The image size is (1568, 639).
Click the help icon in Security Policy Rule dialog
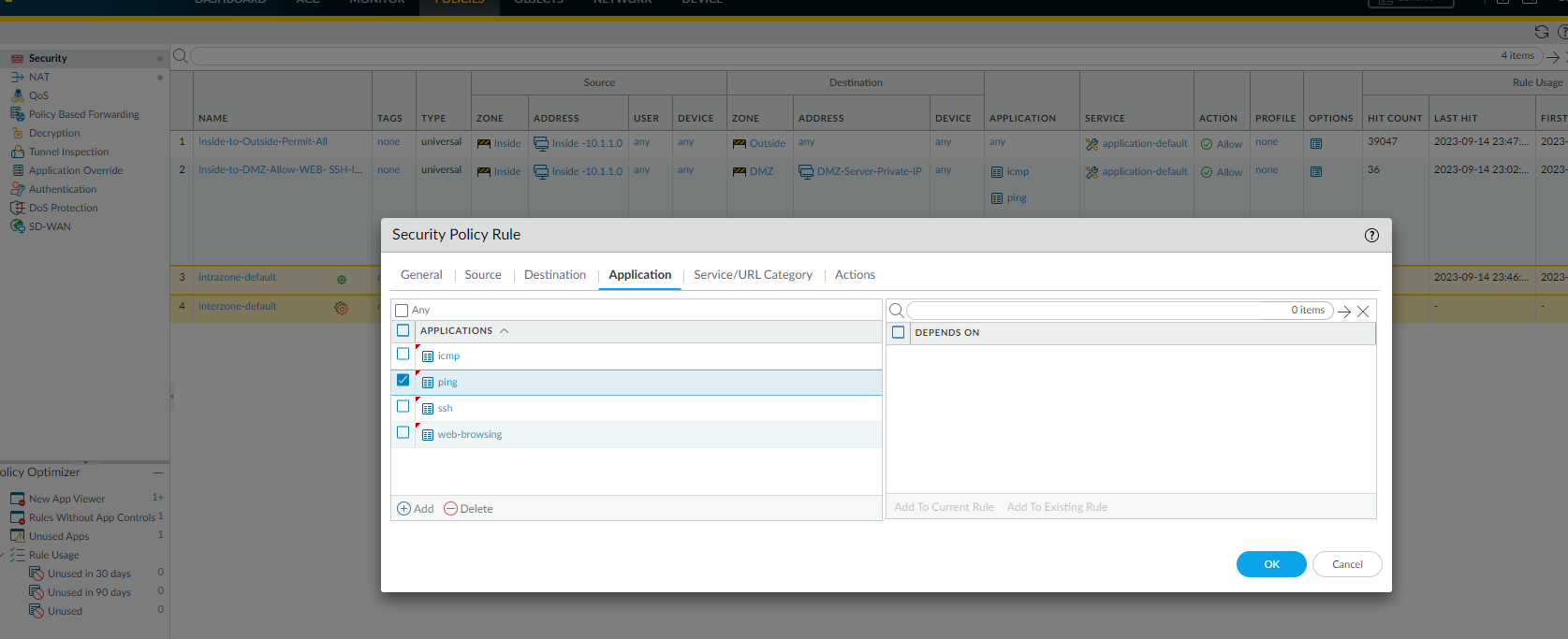click(x=1371, y=236)
